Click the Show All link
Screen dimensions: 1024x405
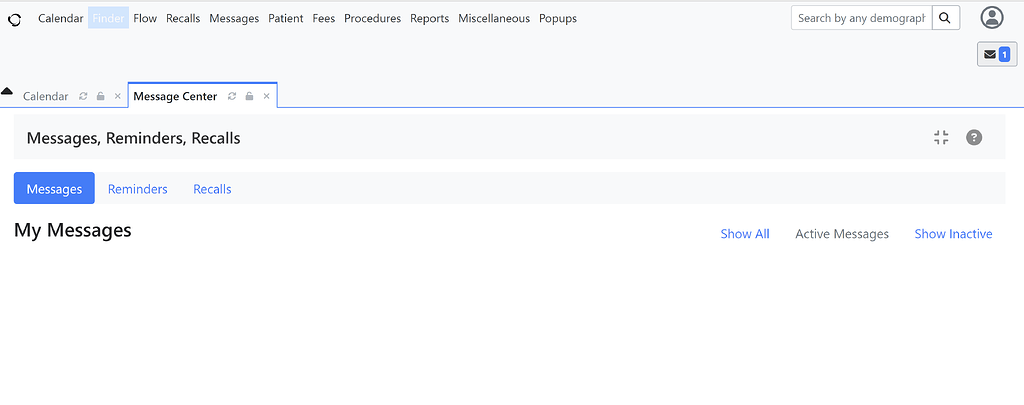tap(744, 234)
